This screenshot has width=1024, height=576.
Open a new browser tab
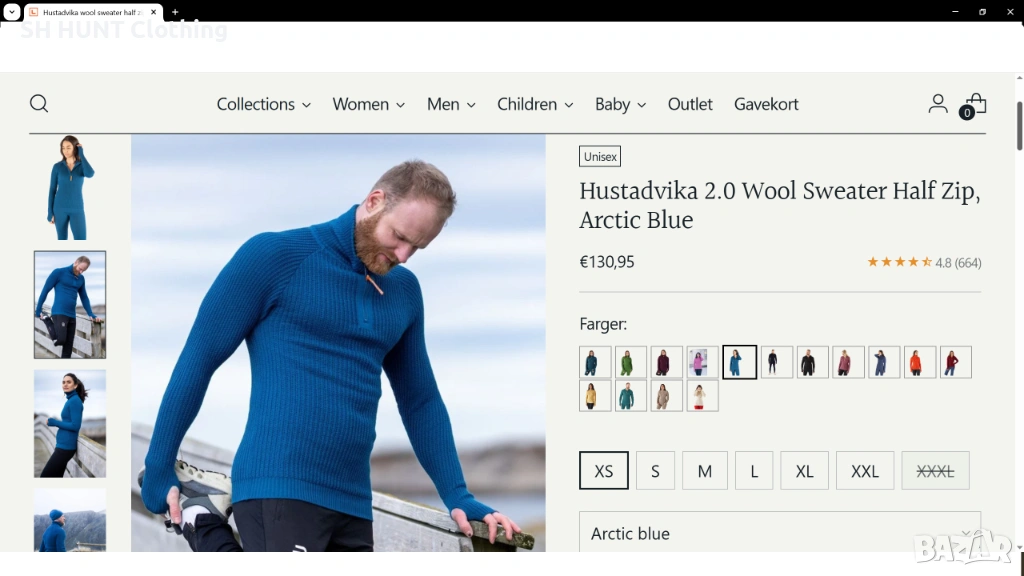tap(175, 12)
